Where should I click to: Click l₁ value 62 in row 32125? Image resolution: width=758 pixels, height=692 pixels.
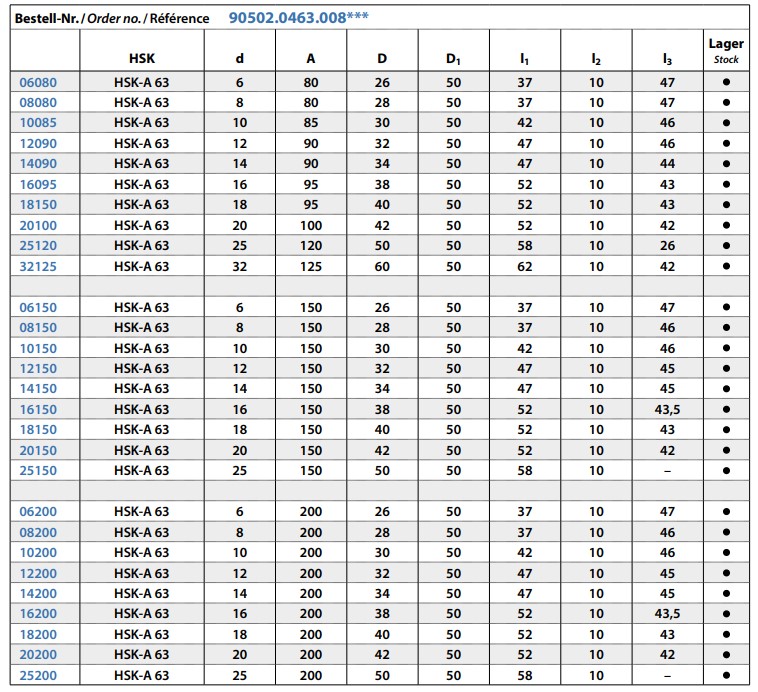click(525, 267)
